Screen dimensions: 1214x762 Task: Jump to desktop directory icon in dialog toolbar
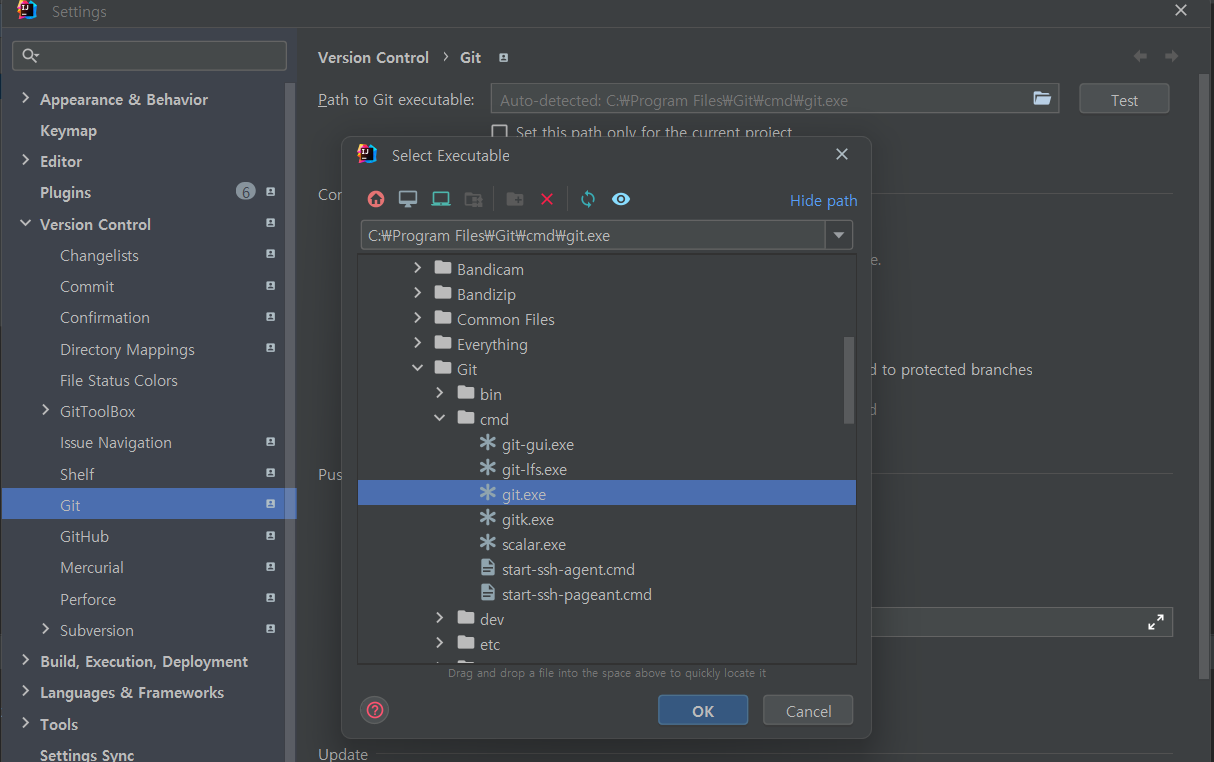click(x=408, y=199)
